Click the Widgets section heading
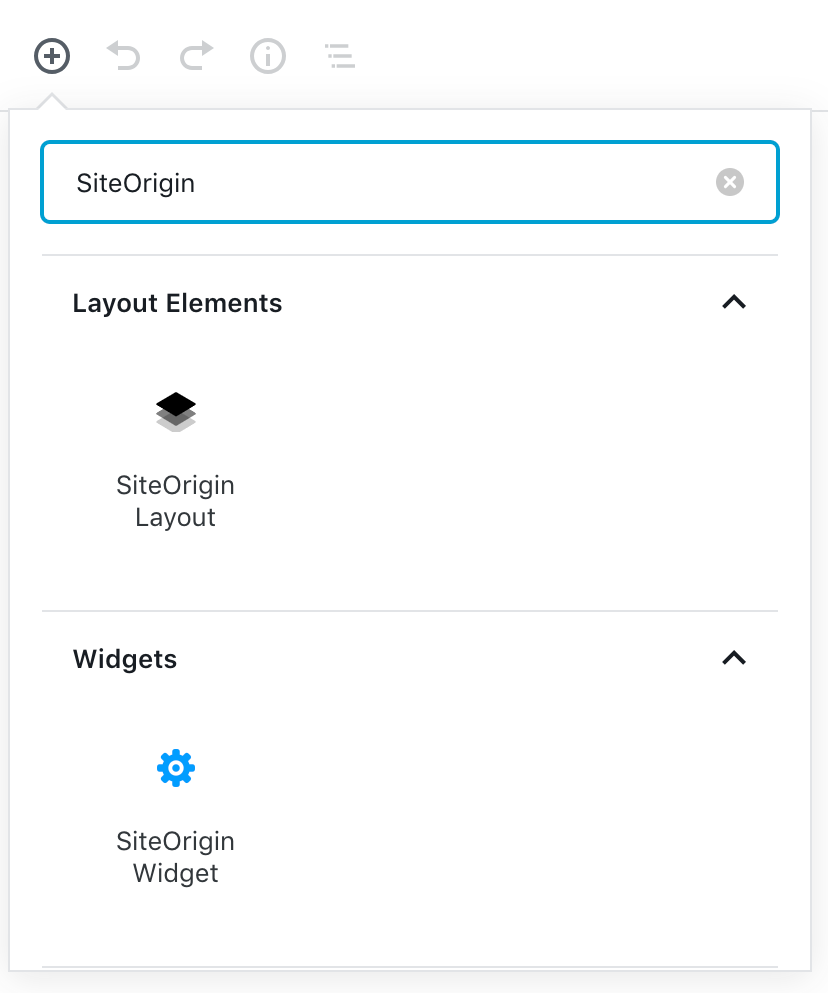This screenshot has width=828, height=993. click(x=125, y=659)
